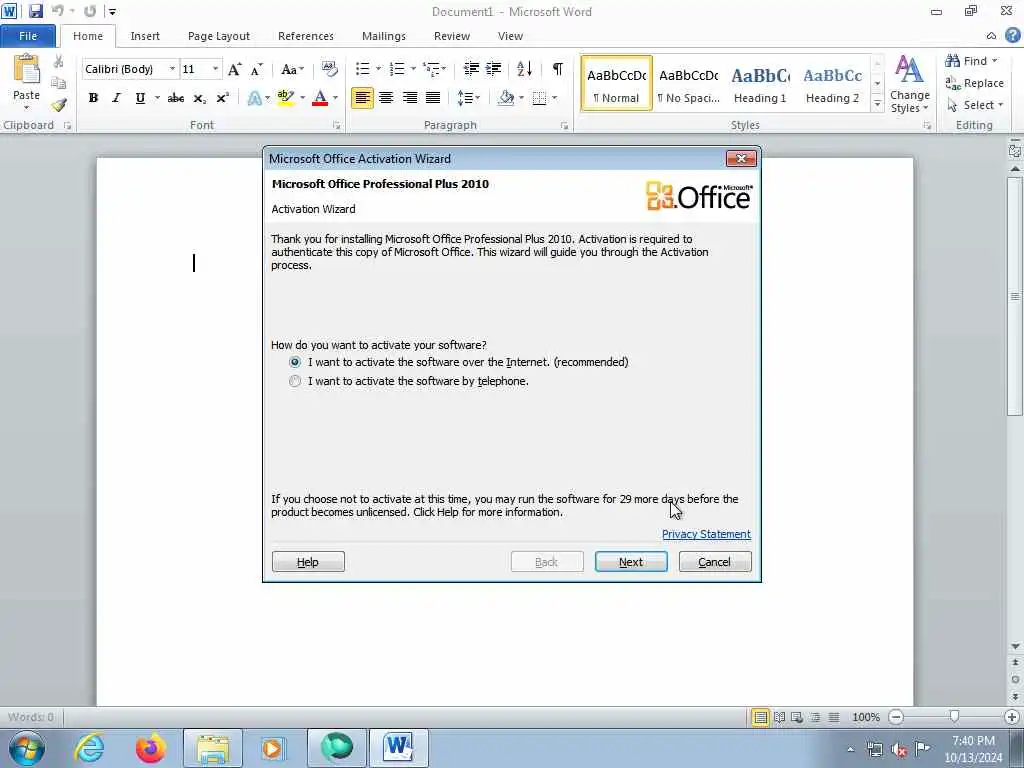Open the Line Spacing dropdown

(468, 98)
